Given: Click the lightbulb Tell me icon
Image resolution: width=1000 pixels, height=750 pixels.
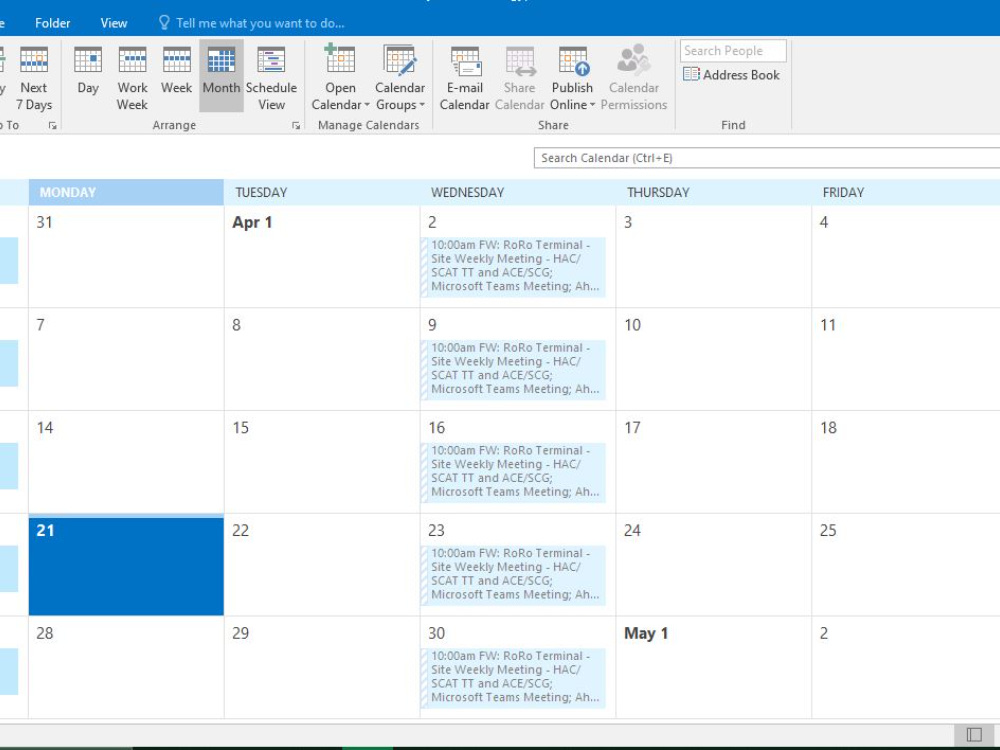Looking at the screenshot, I should (x=164, y=23).
